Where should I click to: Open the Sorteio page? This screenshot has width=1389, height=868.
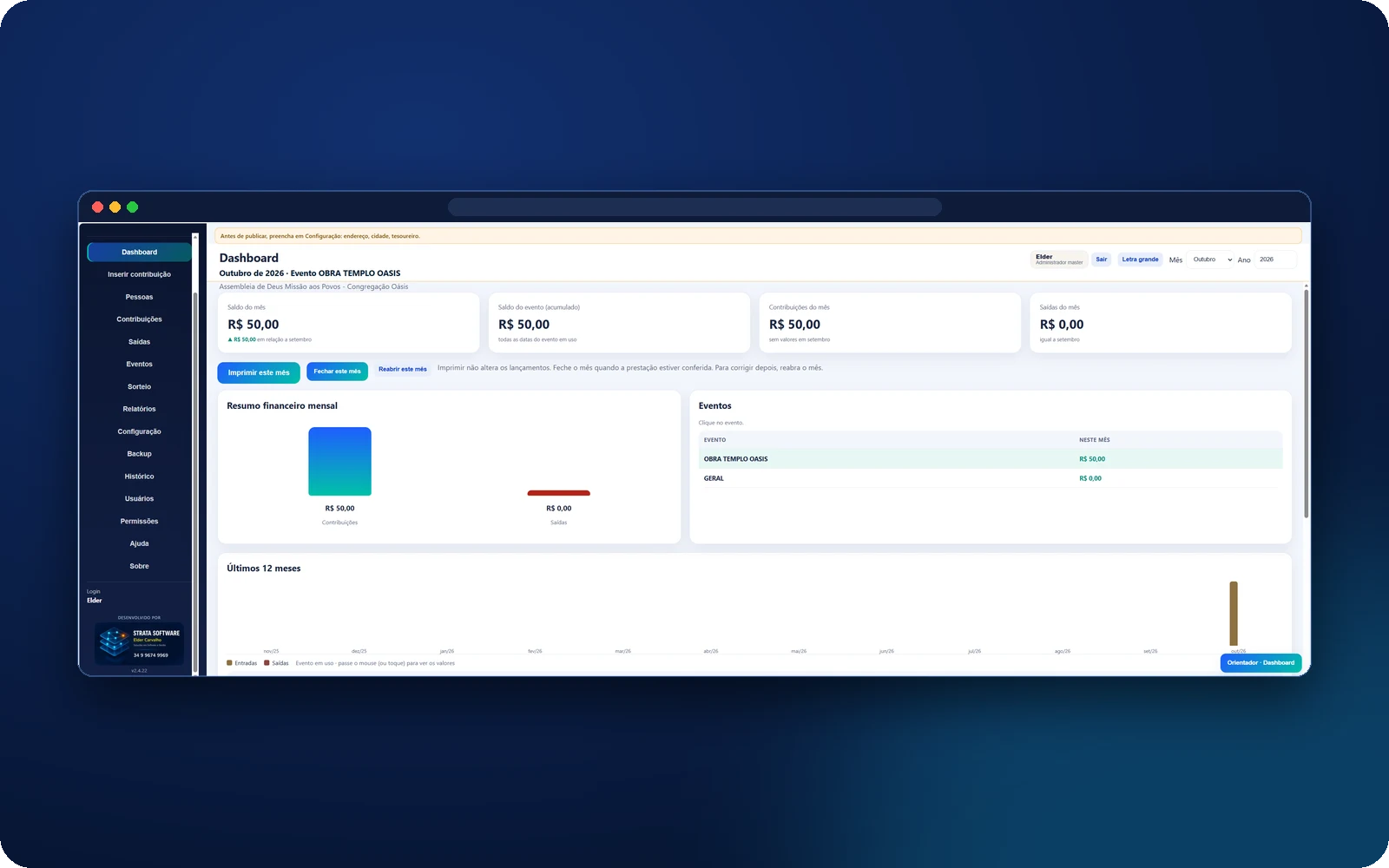(x=139, y=386)
